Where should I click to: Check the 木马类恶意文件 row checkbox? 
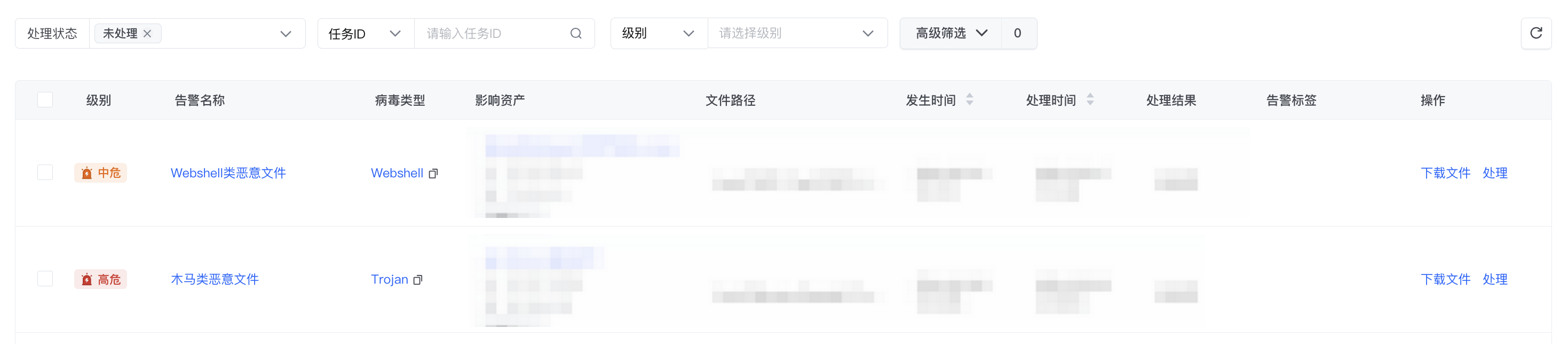tap(45, 279)
